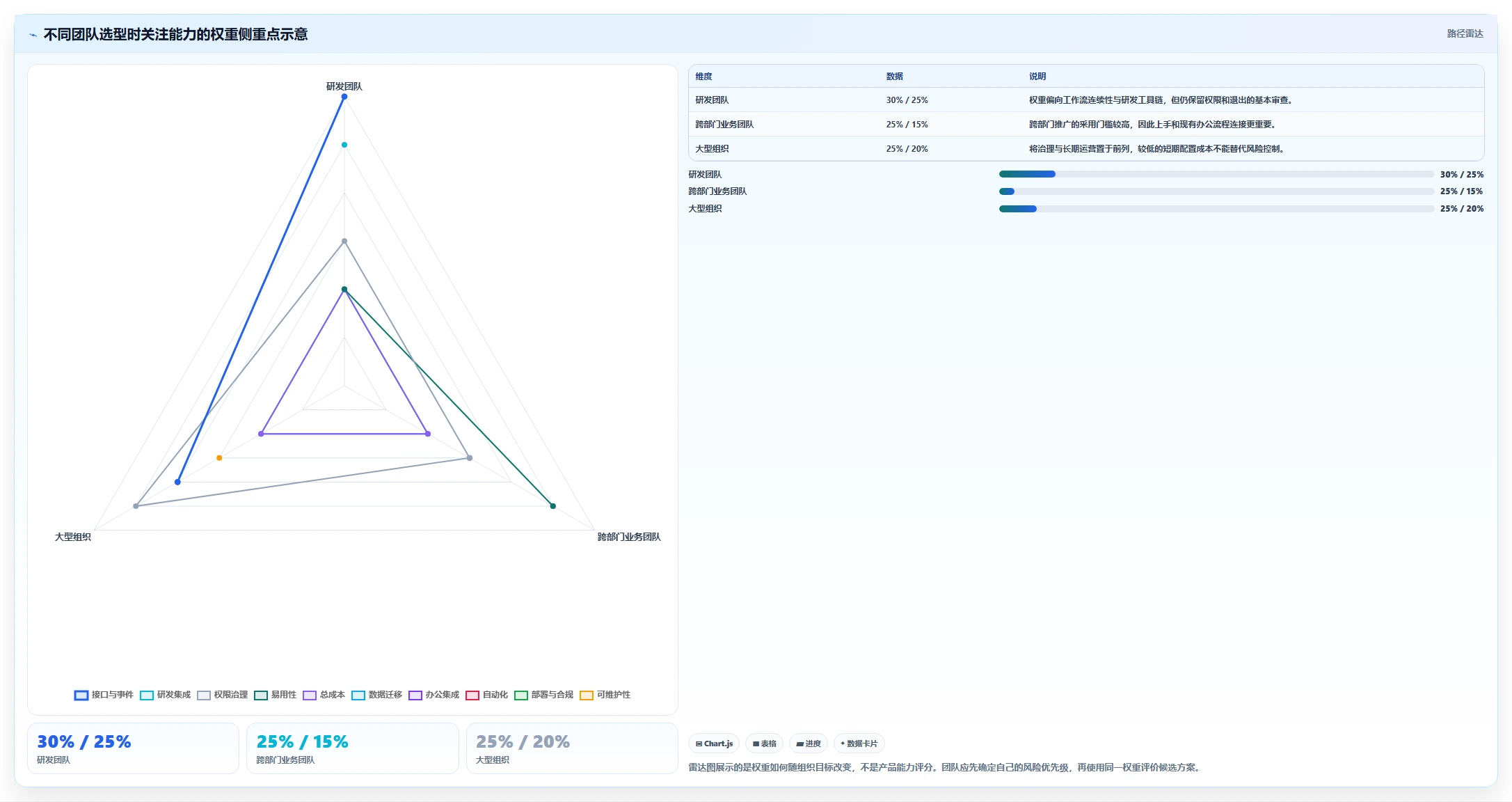Click the 跨部门业务团队 progress bar
This screenshot has height=802, width=1512.
point(1216,191)
